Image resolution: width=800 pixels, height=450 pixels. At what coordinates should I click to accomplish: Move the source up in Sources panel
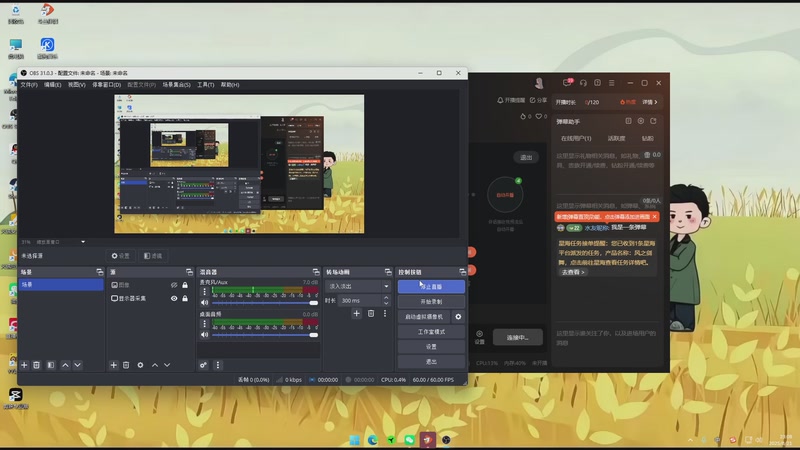click(155, 365)
